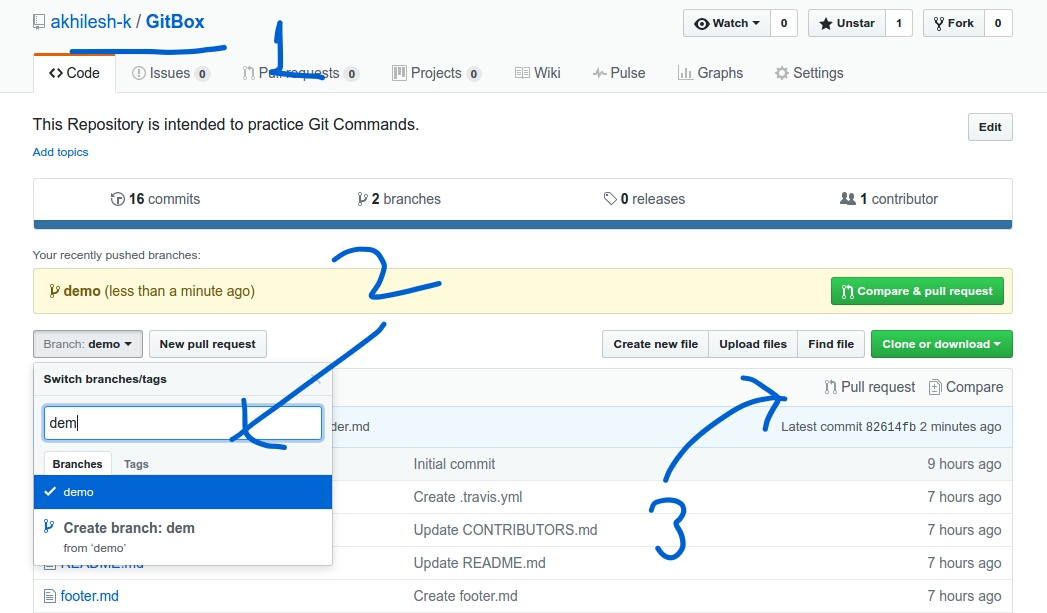
Task: Open the Projects tab
Action: [436, 73]
